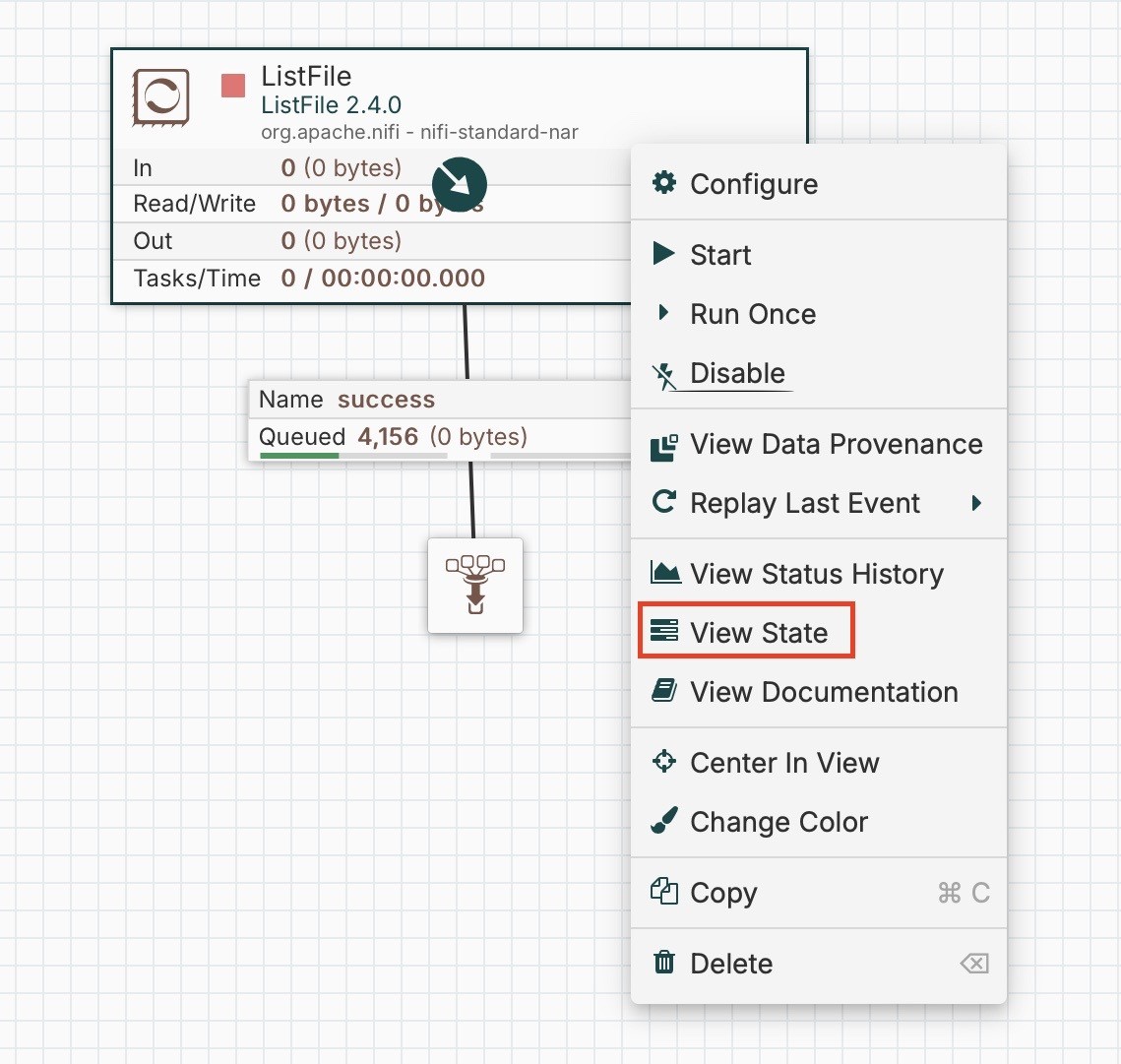The width and height of the screenshot is (1121, 1064).
Task: Select the ListFile processor title
Action: 306,76
